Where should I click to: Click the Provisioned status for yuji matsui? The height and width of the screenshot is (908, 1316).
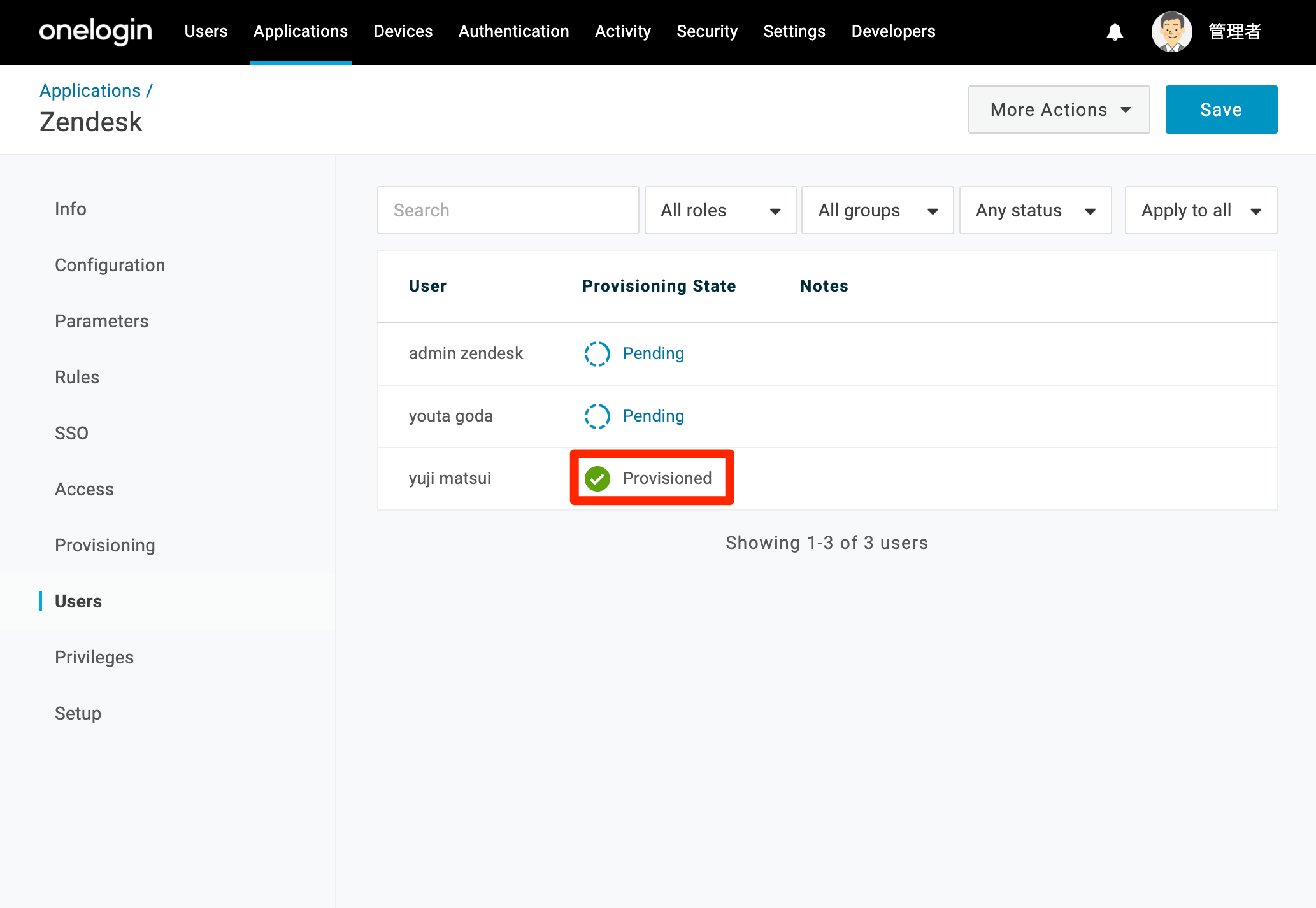tap(667, 478)
